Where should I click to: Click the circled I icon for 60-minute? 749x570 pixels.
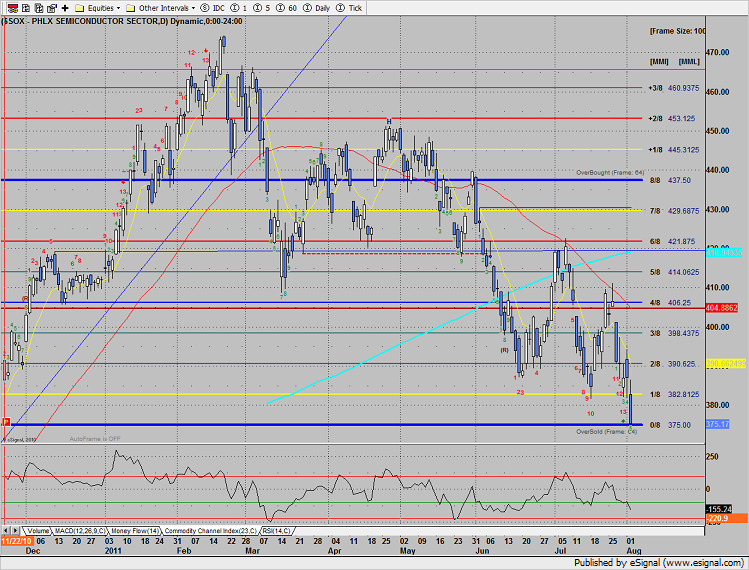point(280,8)
